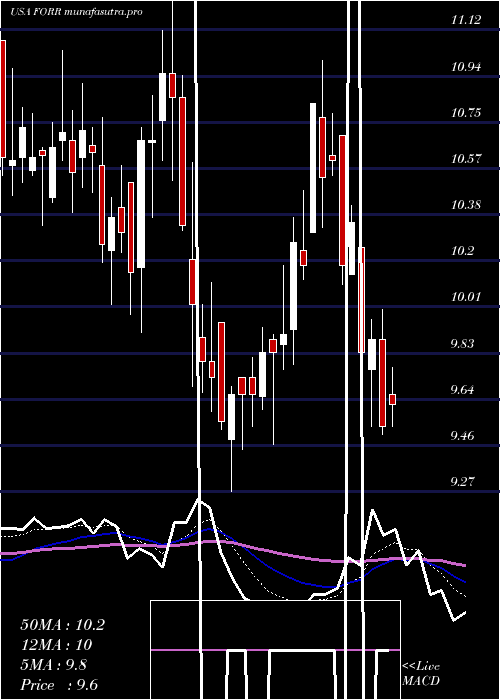Click the 10.38 price axis label
The width and height of the screenshot is (500, 700).
(x=466, y=205)
